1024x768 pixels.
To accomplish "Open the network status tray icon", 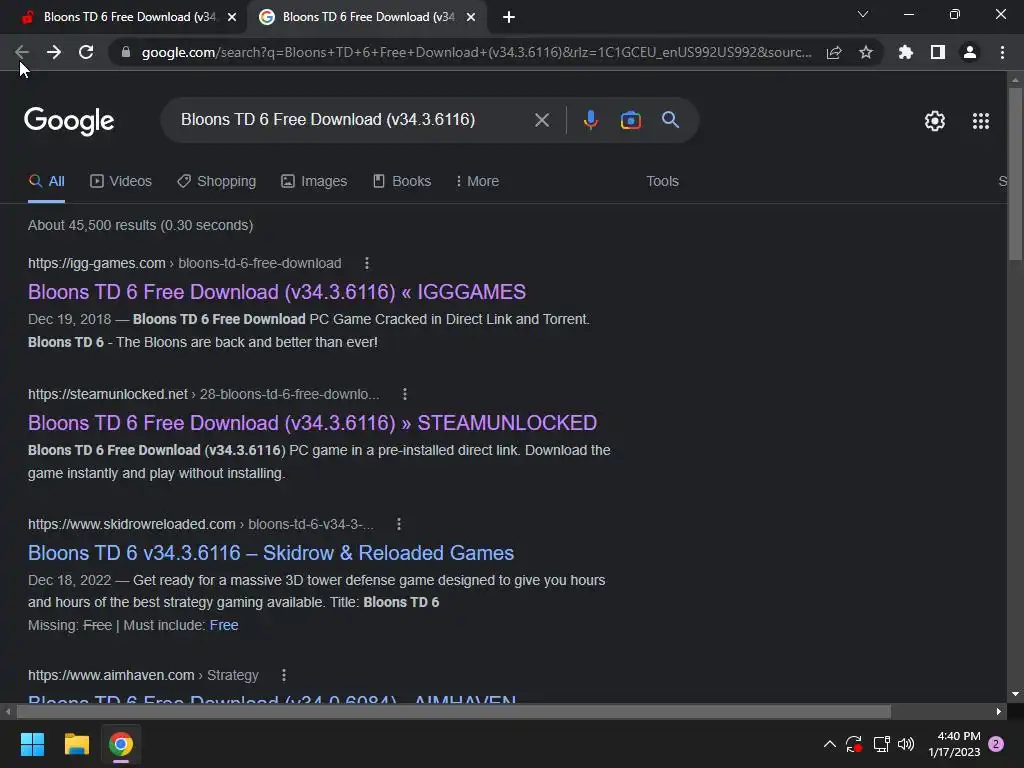I will tap(882, 744).
